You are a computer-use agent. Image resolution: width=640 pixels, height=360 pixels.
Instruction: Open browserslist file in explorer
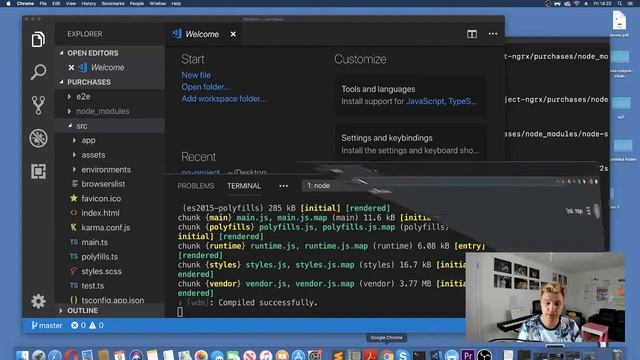[103, 184]
